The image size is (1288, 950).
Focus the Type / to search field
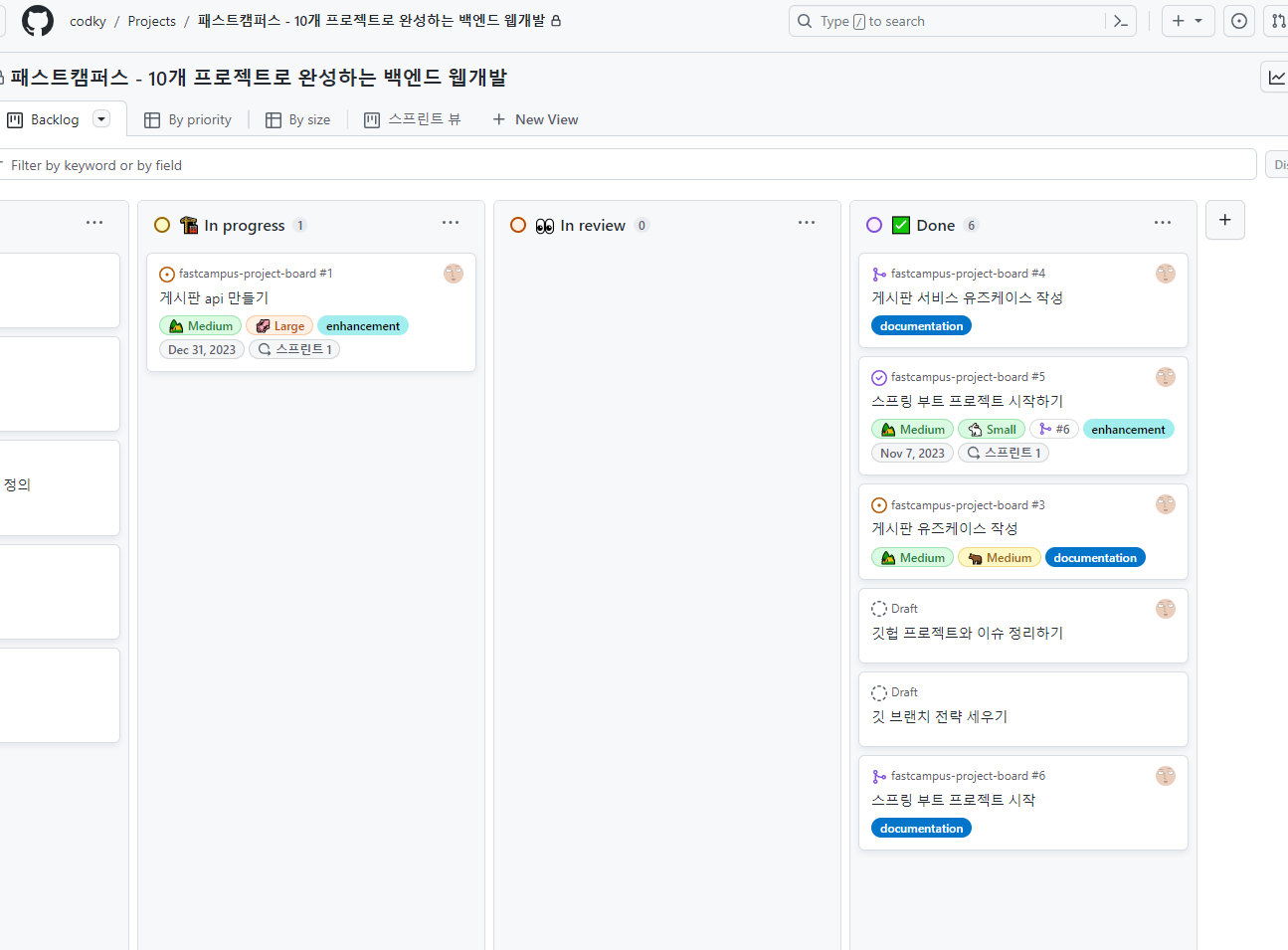[x=962, y=21]
